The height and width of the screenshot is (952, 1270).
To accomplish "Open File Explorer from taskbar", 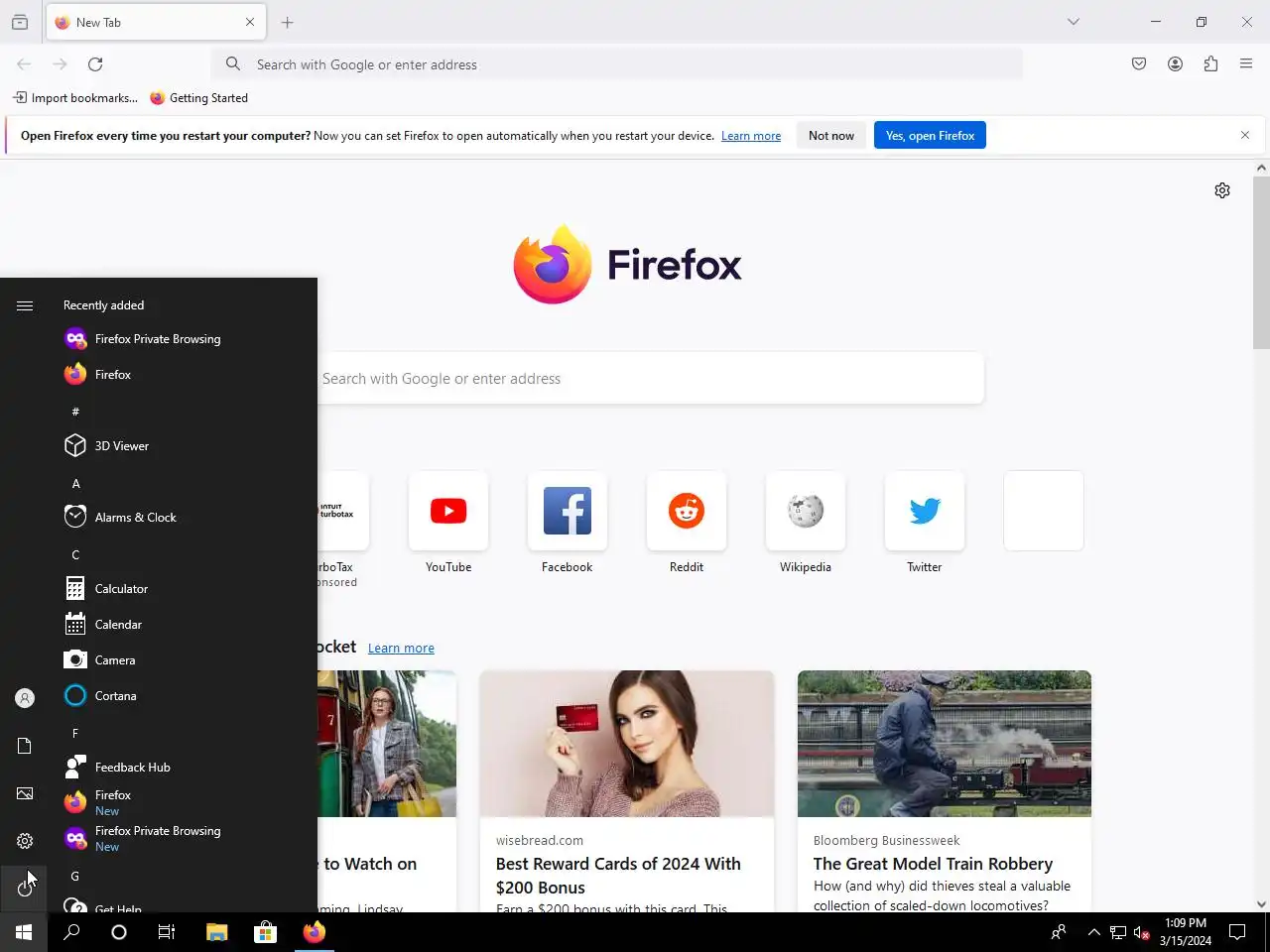I will 216,932.
